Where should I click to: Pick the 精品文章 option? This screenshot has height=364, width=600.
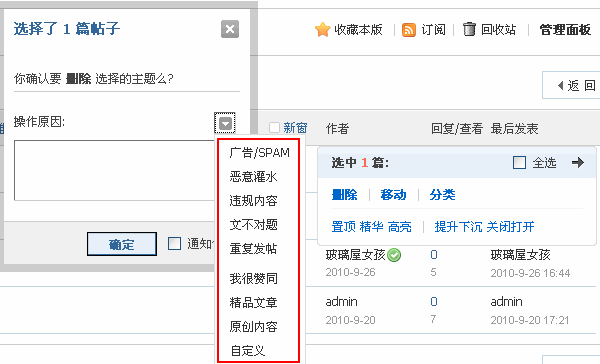pyautogui.click(x=253, y=302)
